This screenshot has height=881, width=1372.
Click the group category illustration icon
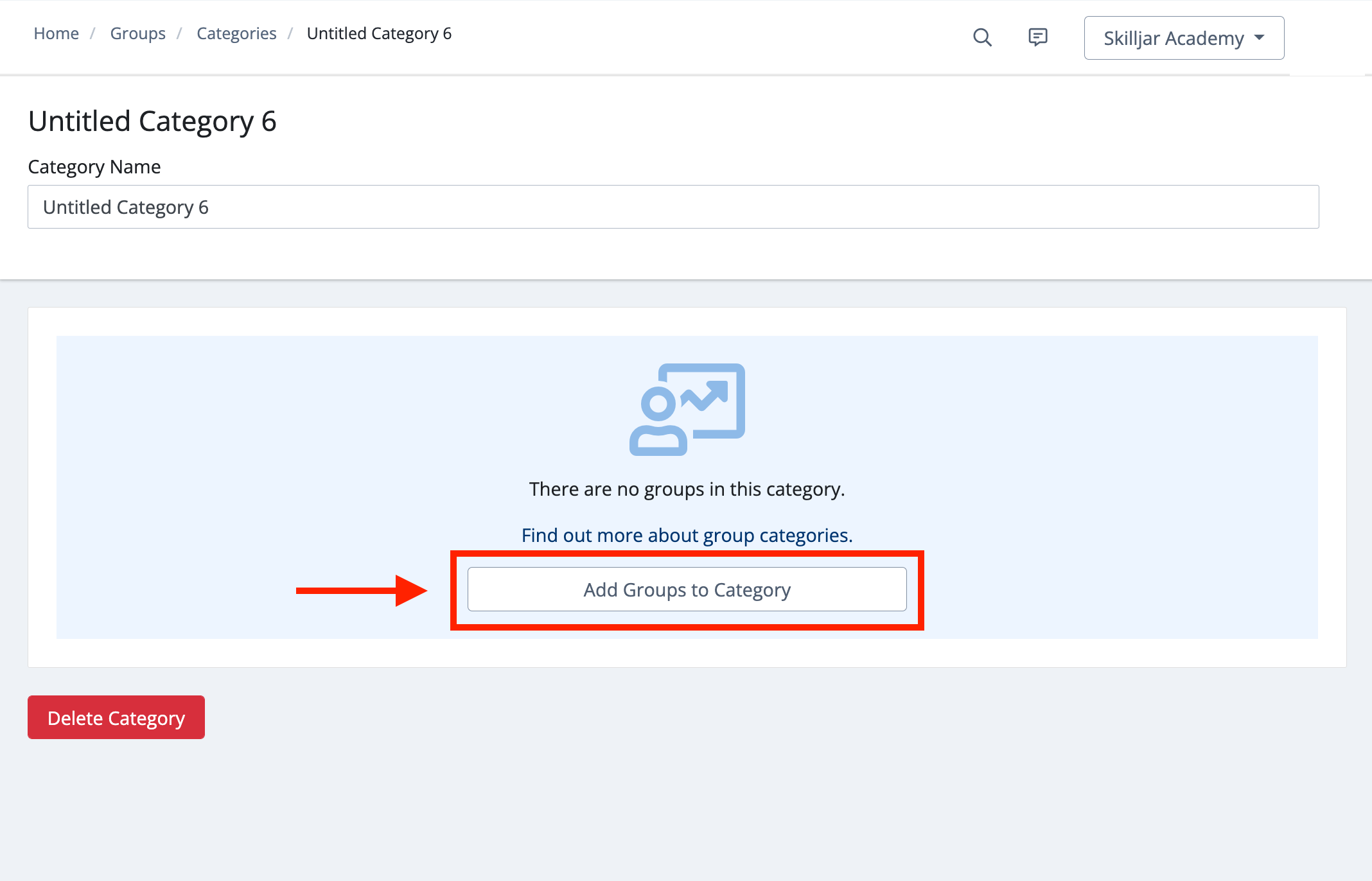point(687,409)
